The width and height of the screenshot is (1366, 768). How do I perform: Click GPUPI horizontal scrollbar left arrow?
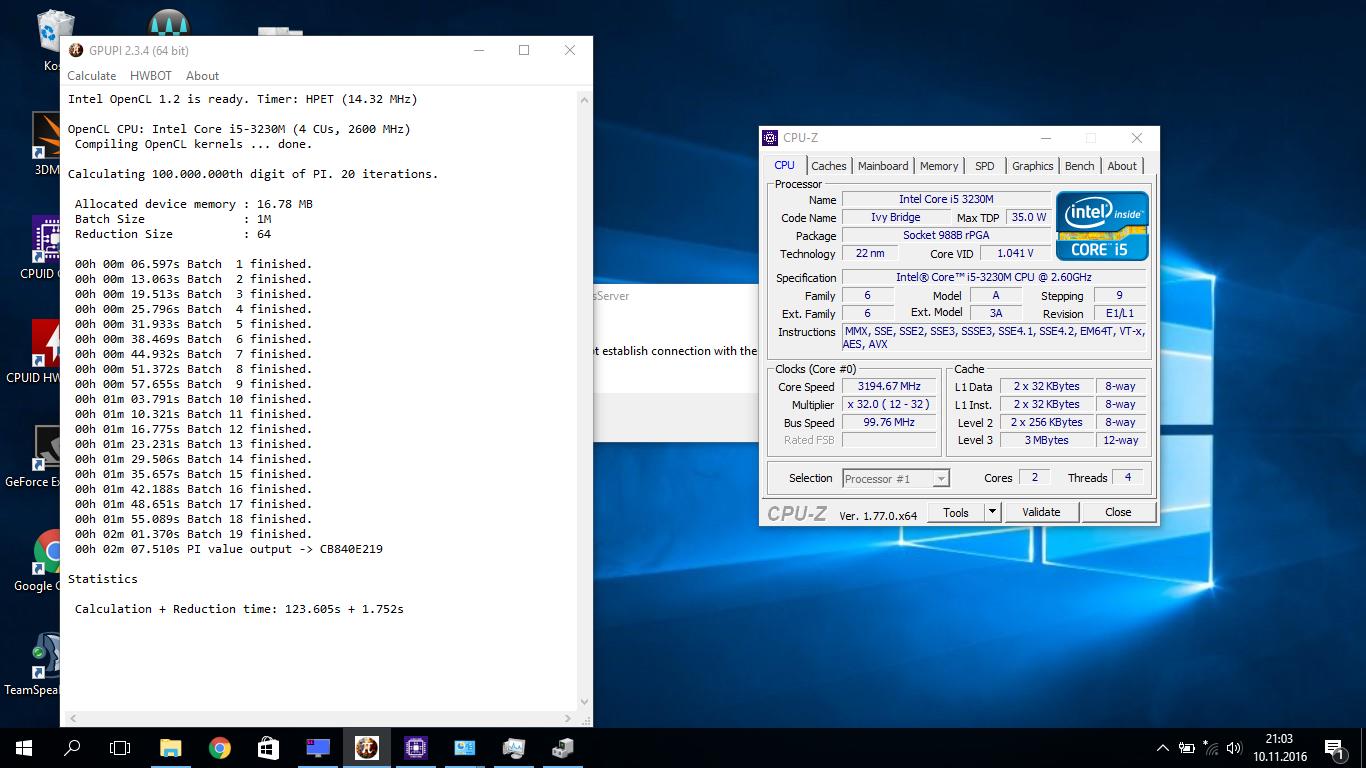click(72, 718)
